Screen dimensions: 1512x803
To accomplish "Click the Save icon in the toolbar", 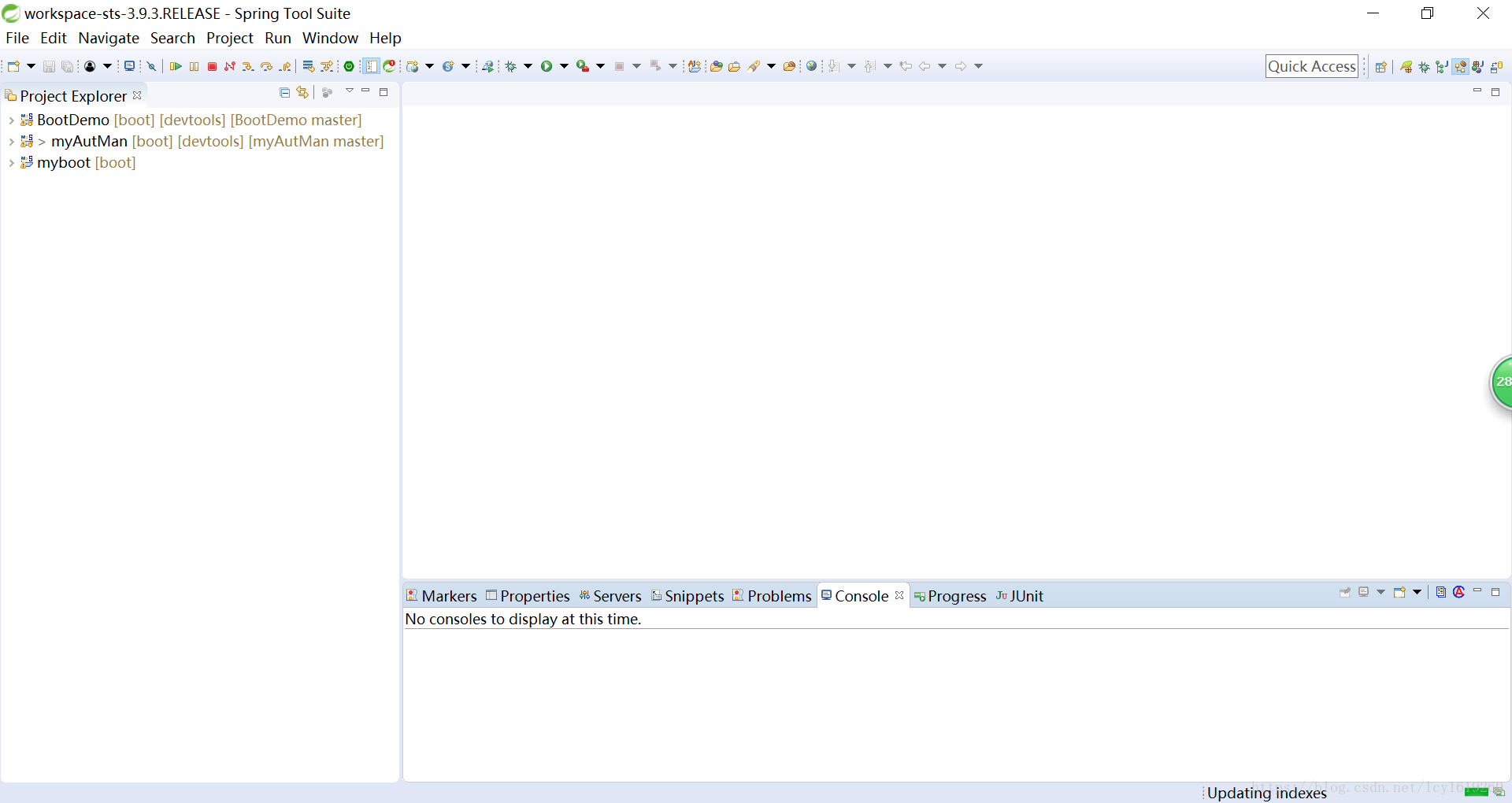I will click(x=49, y=66).
